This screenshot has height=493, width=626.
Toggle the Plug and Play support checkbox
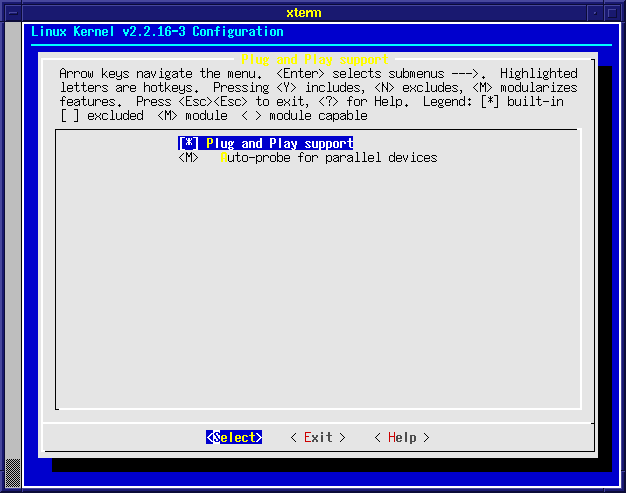(x=188, y=144)
